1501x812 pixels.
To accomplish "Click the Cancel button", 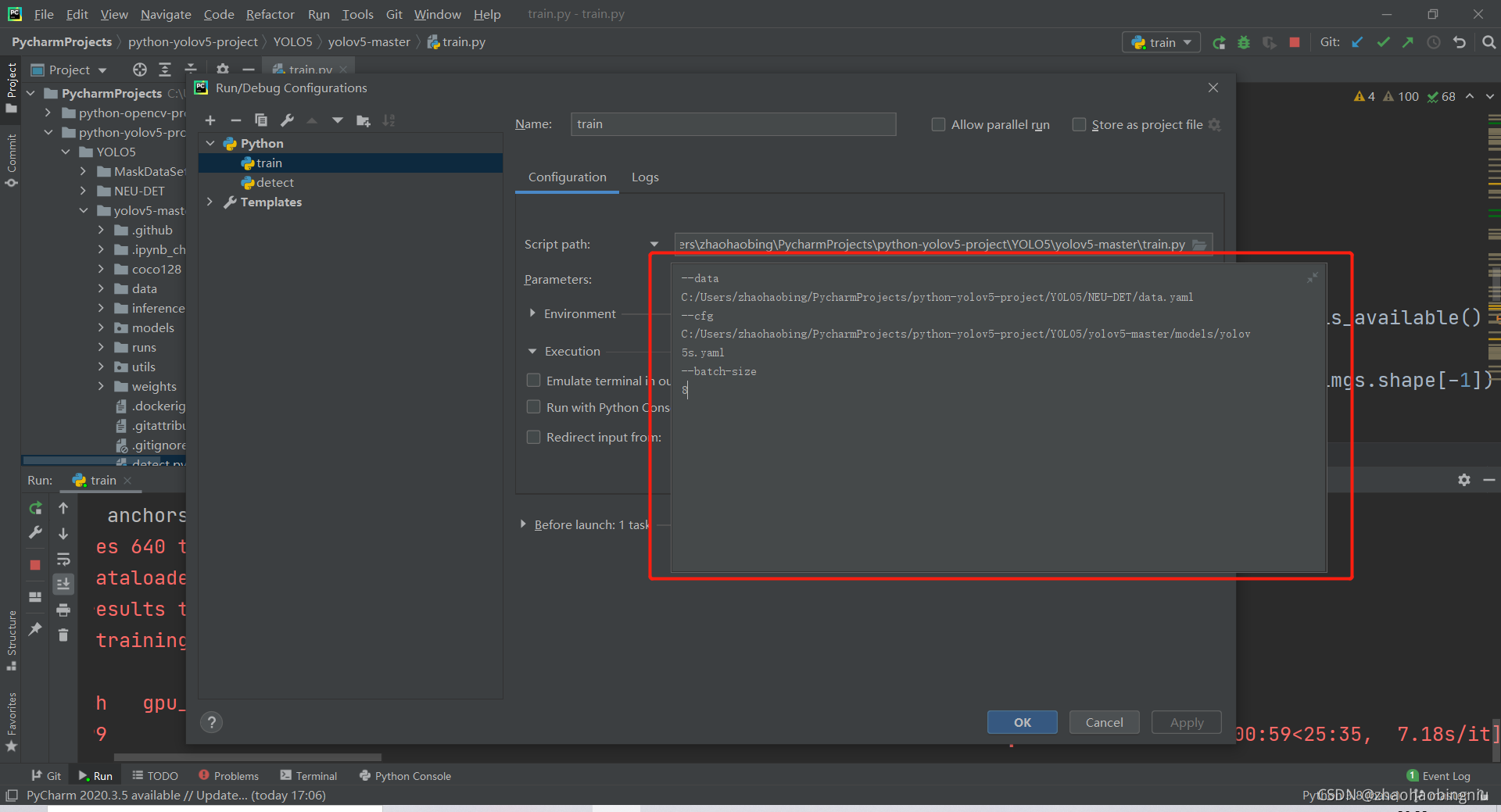I will coord(1104,722).
